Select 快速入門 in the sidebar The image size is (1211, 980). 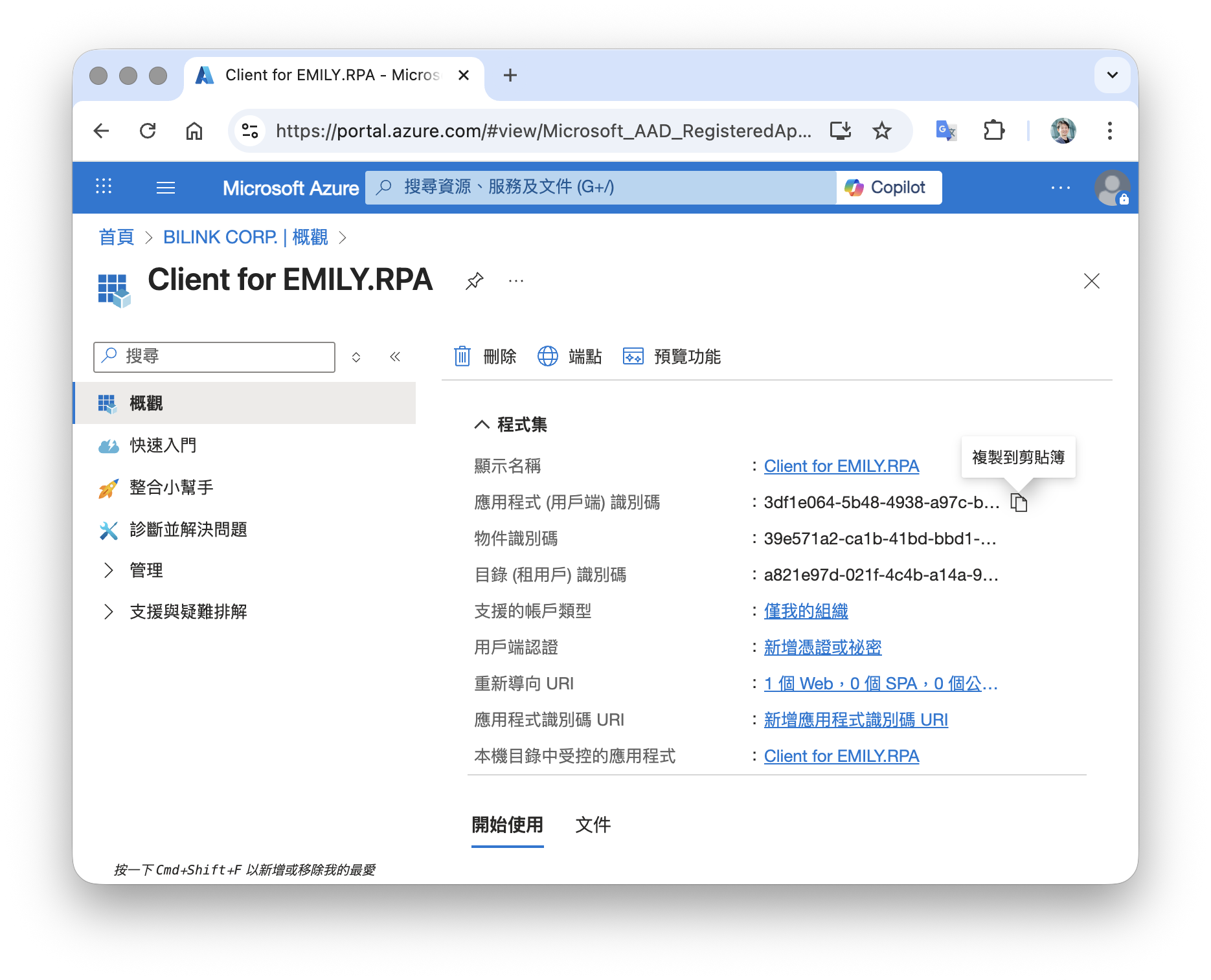163,445
